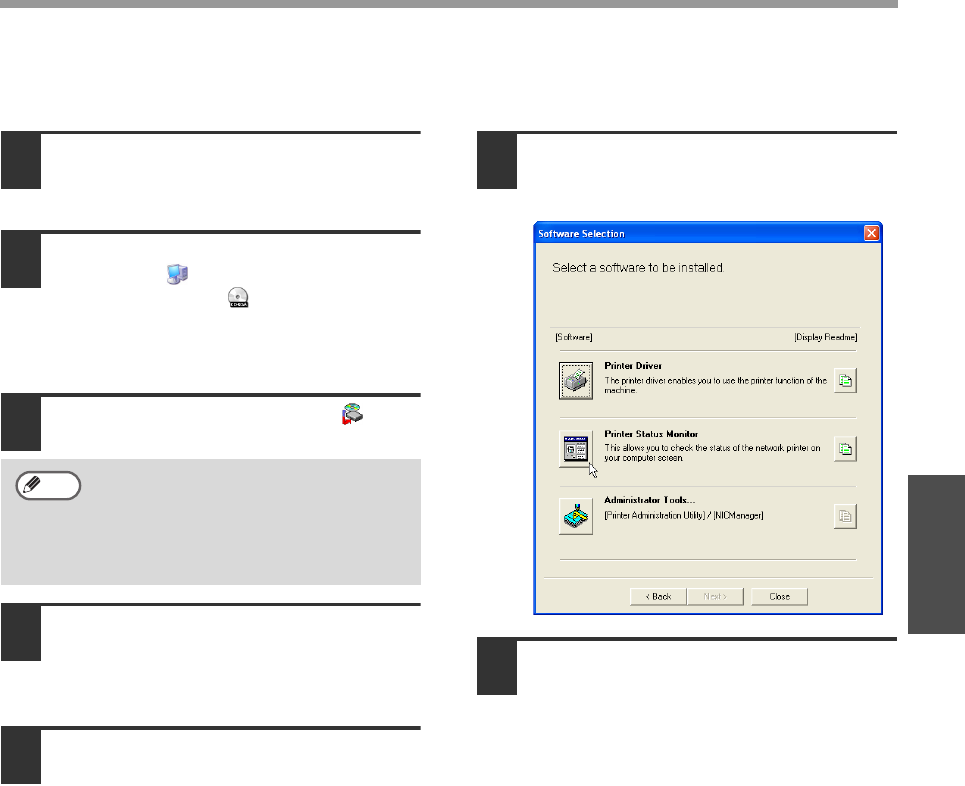Click the Printer Driver install icon button

(575, 380)
